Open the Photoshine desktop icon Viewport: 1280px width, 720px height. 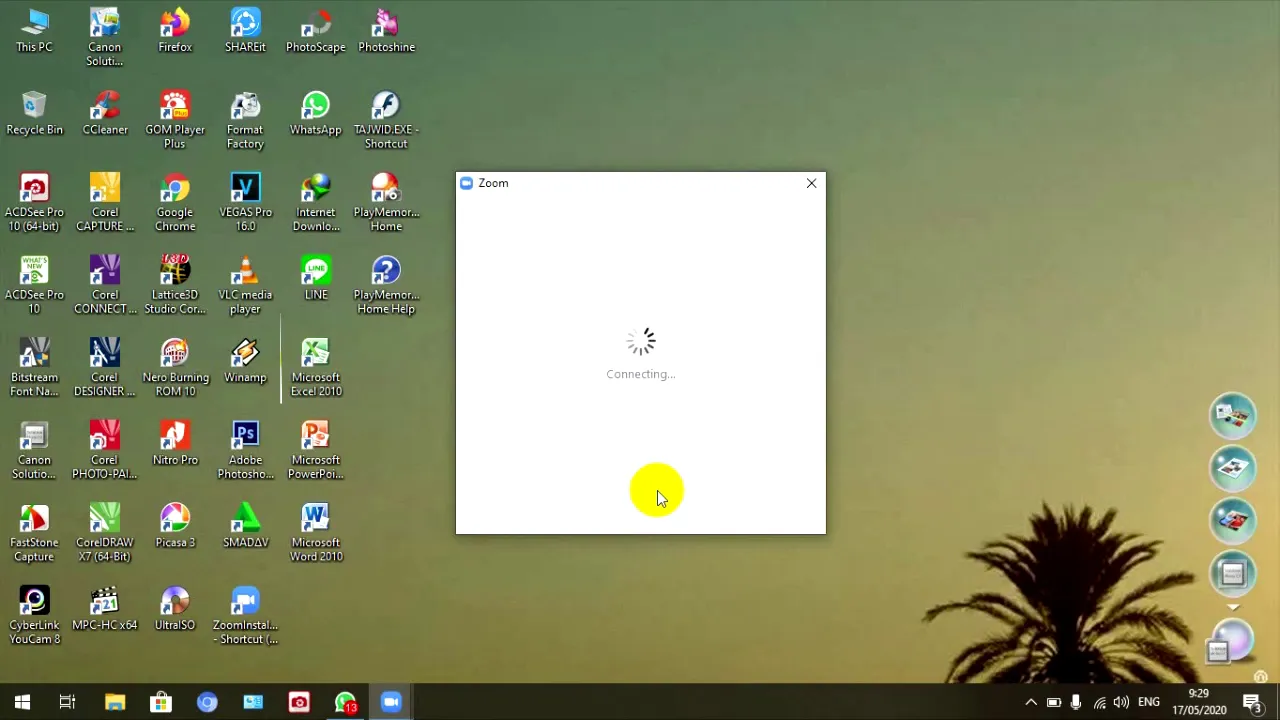pyautogui.click(x=386, y=30)
